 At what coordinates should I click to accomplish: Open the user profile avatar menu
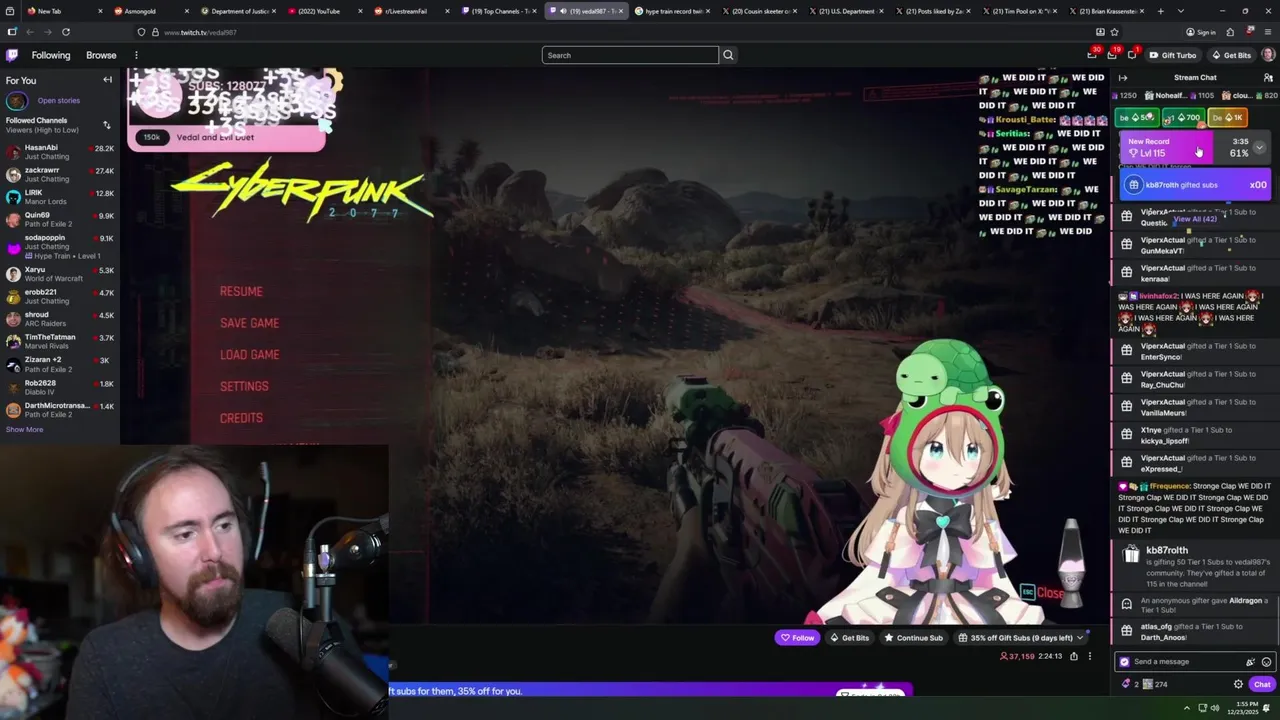pos(1267,55)
